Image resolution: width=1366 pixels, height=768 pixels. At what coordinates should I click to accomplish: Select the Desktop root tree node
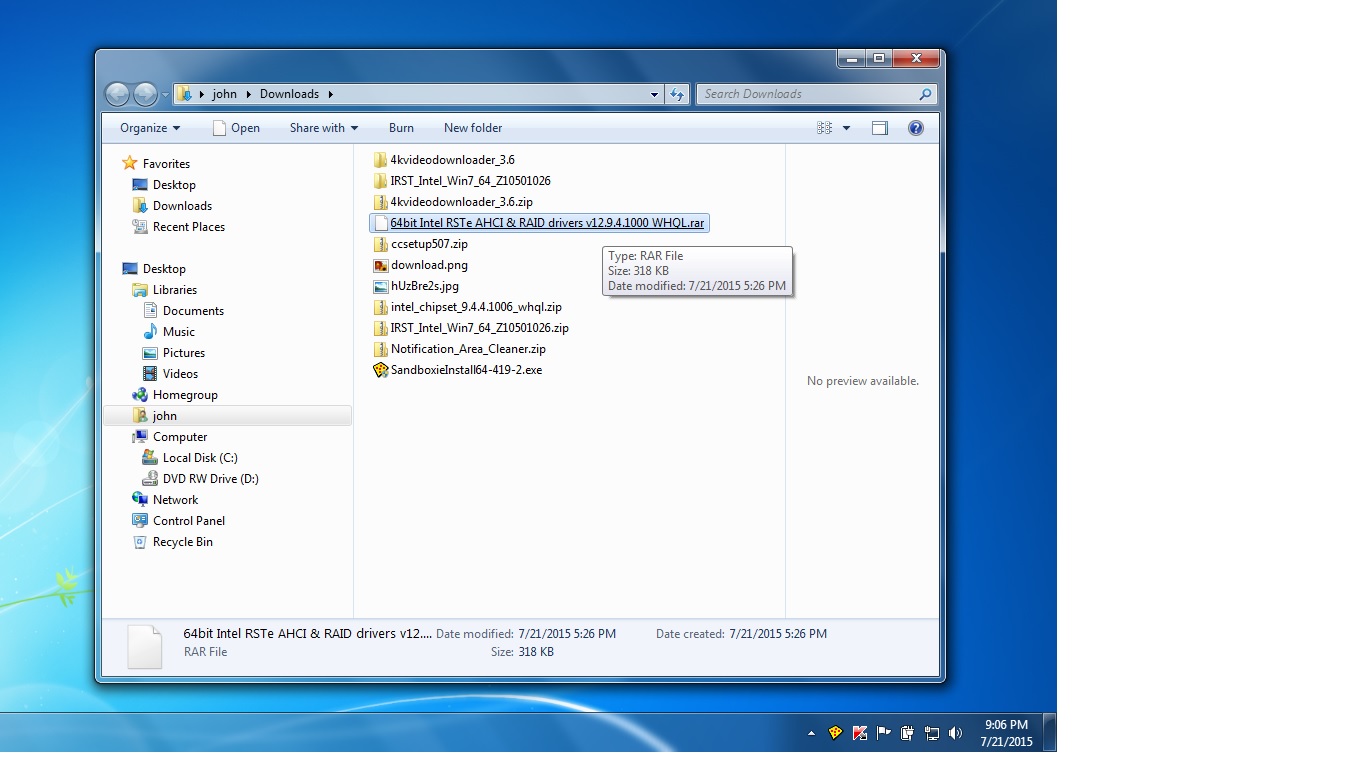tap(164, 269)
